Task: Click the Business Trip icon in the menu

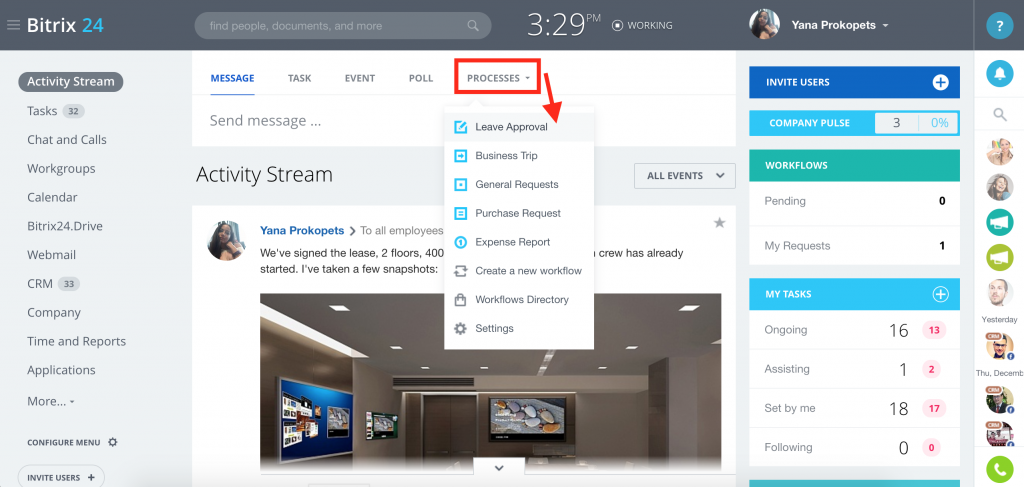Action: tap(460, 155)
